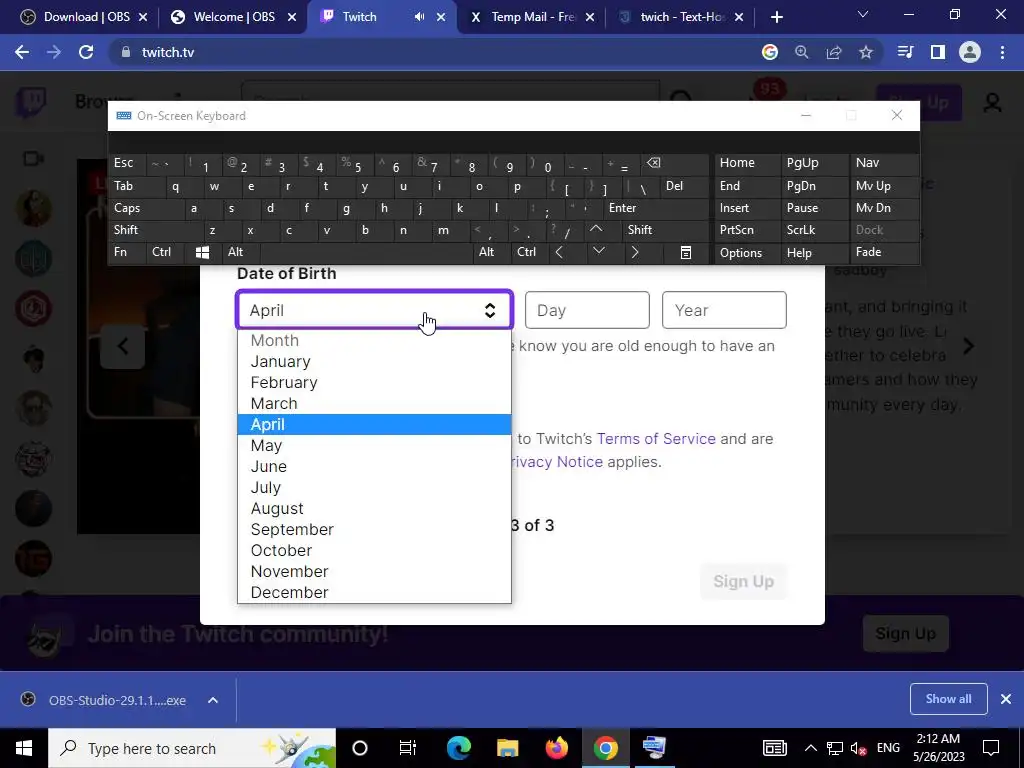Image resolution: width=1024 pixels, height=768 pixels.
Task: Open a new browser tab
Action: coord(776,17)
